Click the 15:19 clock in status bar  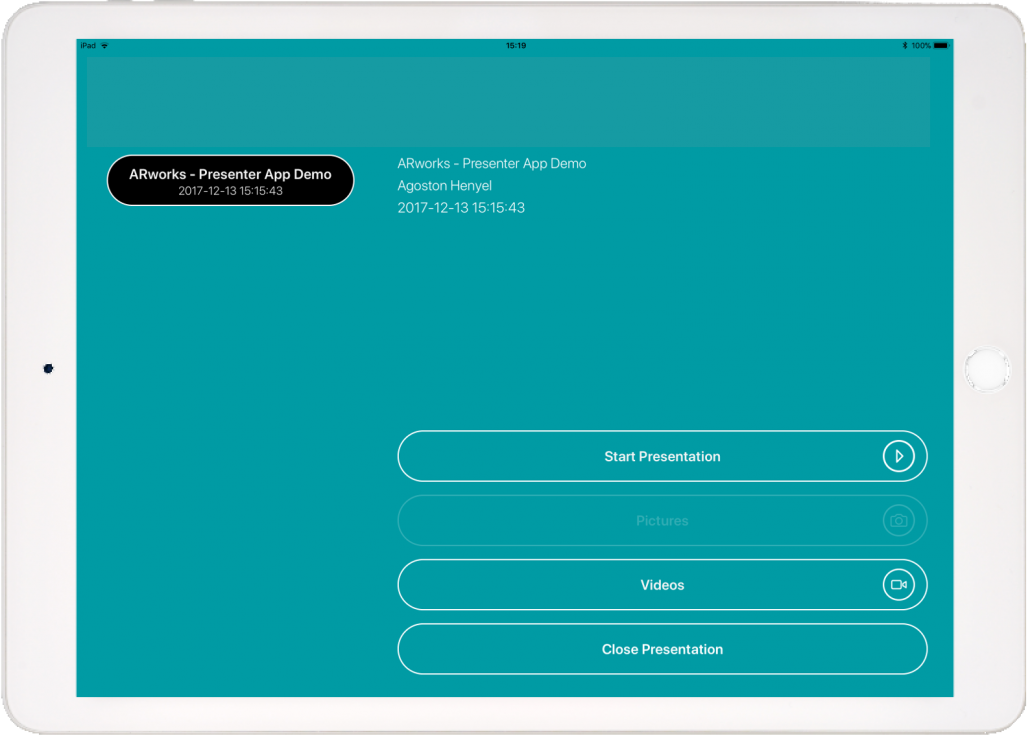[x=516, y=45]
